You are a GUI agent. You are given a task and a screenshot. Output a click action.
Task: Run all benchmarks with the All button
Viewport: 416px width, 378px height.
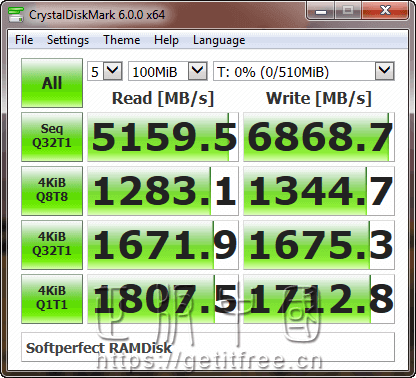(x=52, y=83)
